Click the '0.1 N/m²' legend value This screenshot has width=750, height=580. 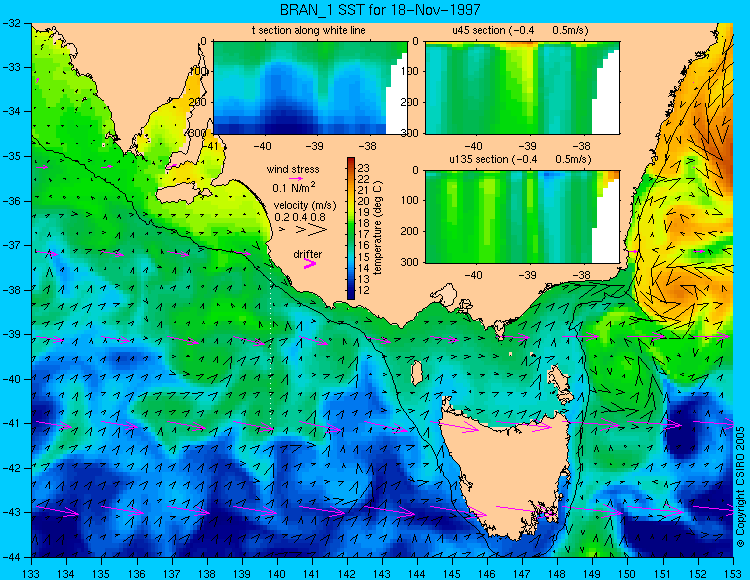(x=294, y=187)
